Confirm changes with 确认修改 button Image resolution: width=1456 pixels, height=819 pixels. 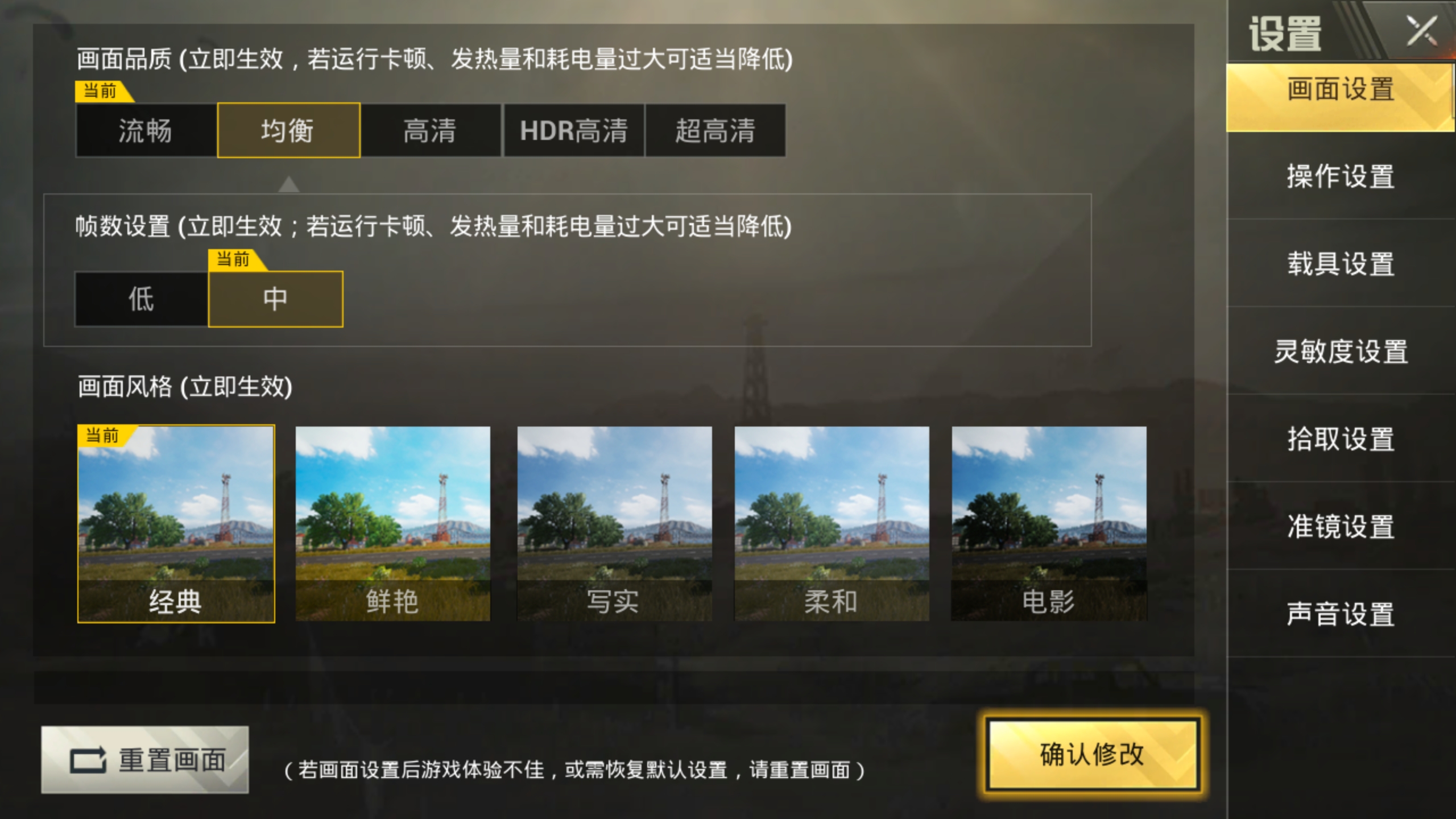pyautogui.click(x=1093, y=754)
